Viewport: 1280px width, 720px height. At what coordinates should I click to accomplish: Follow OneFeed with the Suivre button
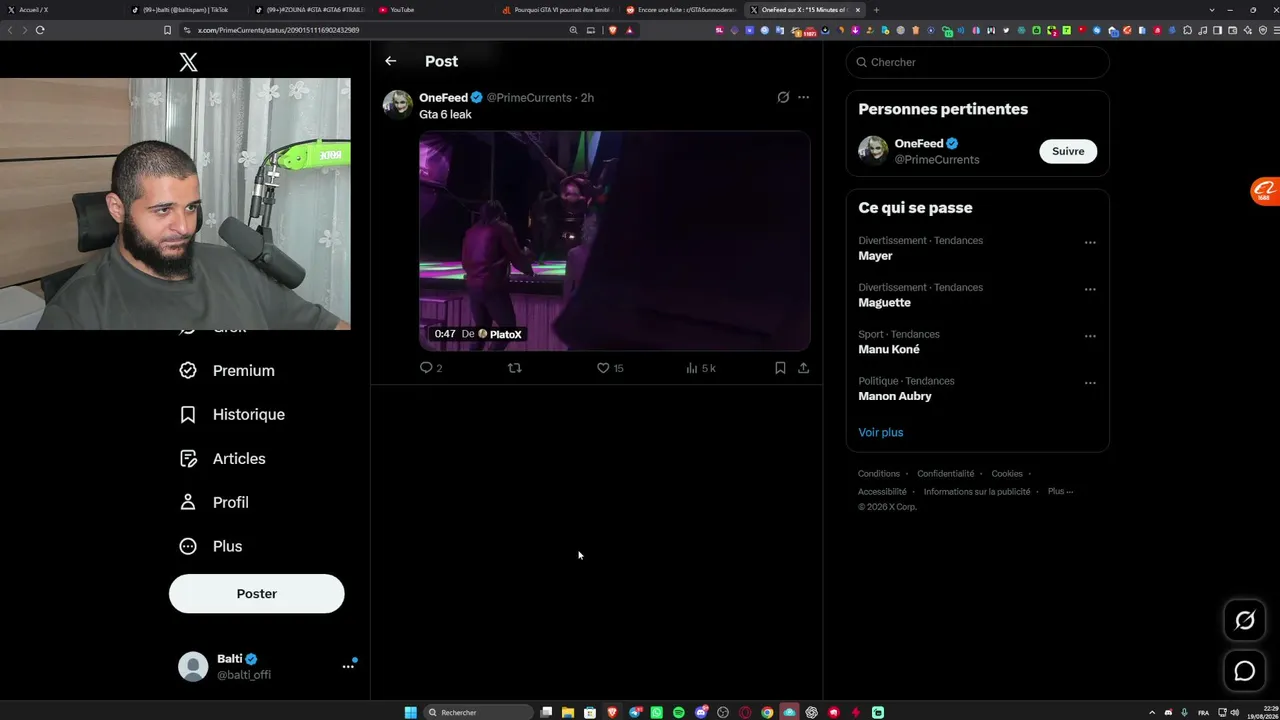click(x=1068, y=151)
